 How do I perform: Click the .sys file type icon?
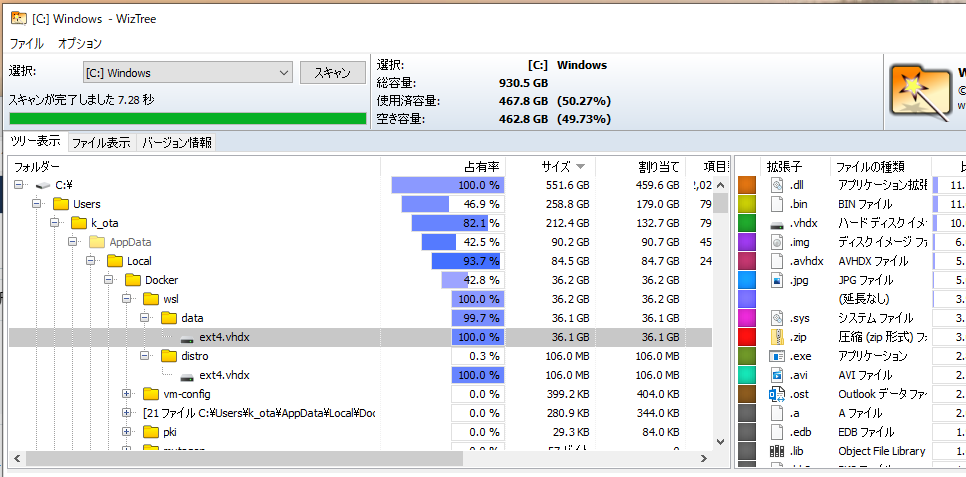776,318
